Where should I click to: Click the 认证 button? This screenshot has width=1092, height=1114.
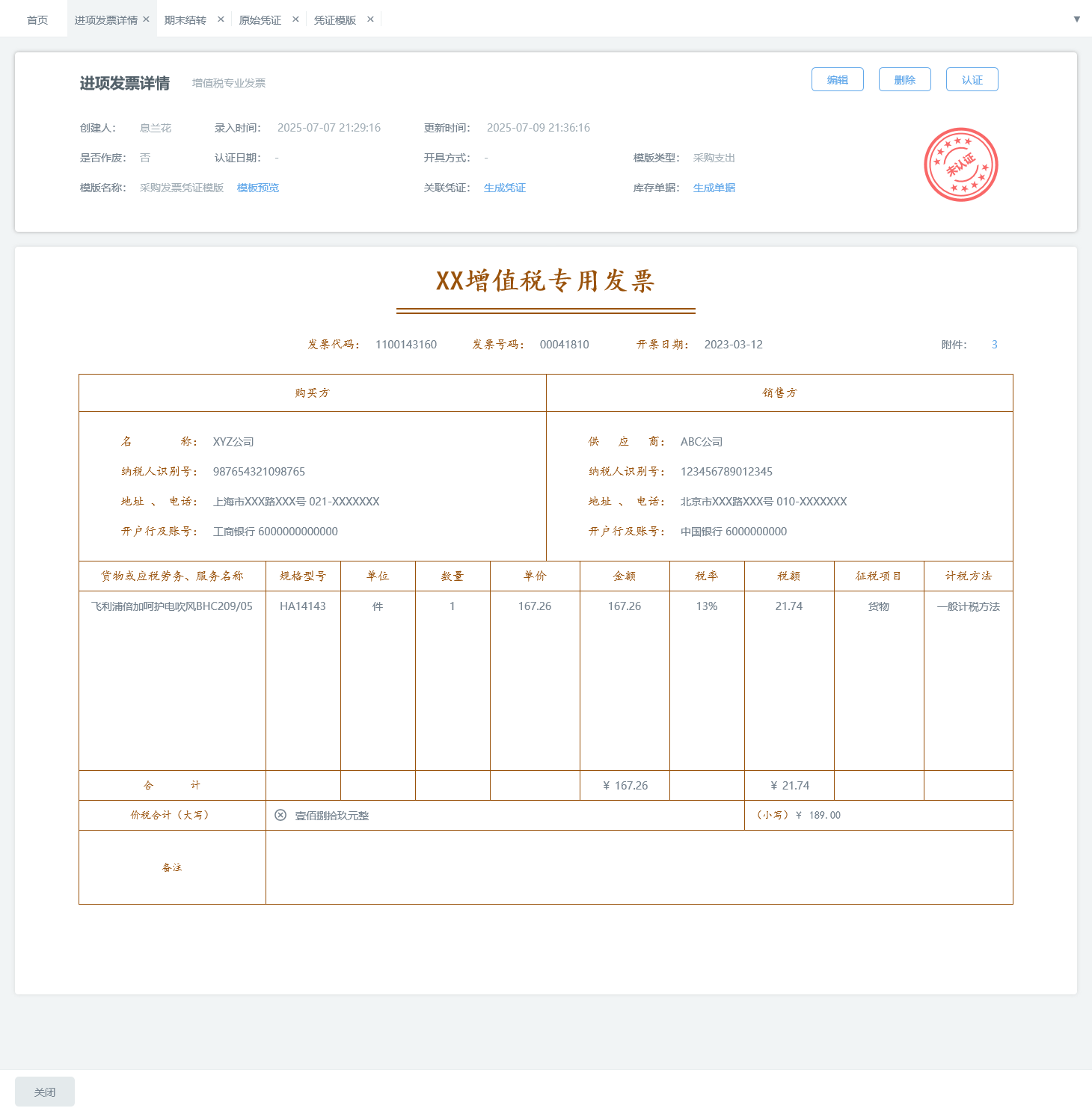(972, 79)
